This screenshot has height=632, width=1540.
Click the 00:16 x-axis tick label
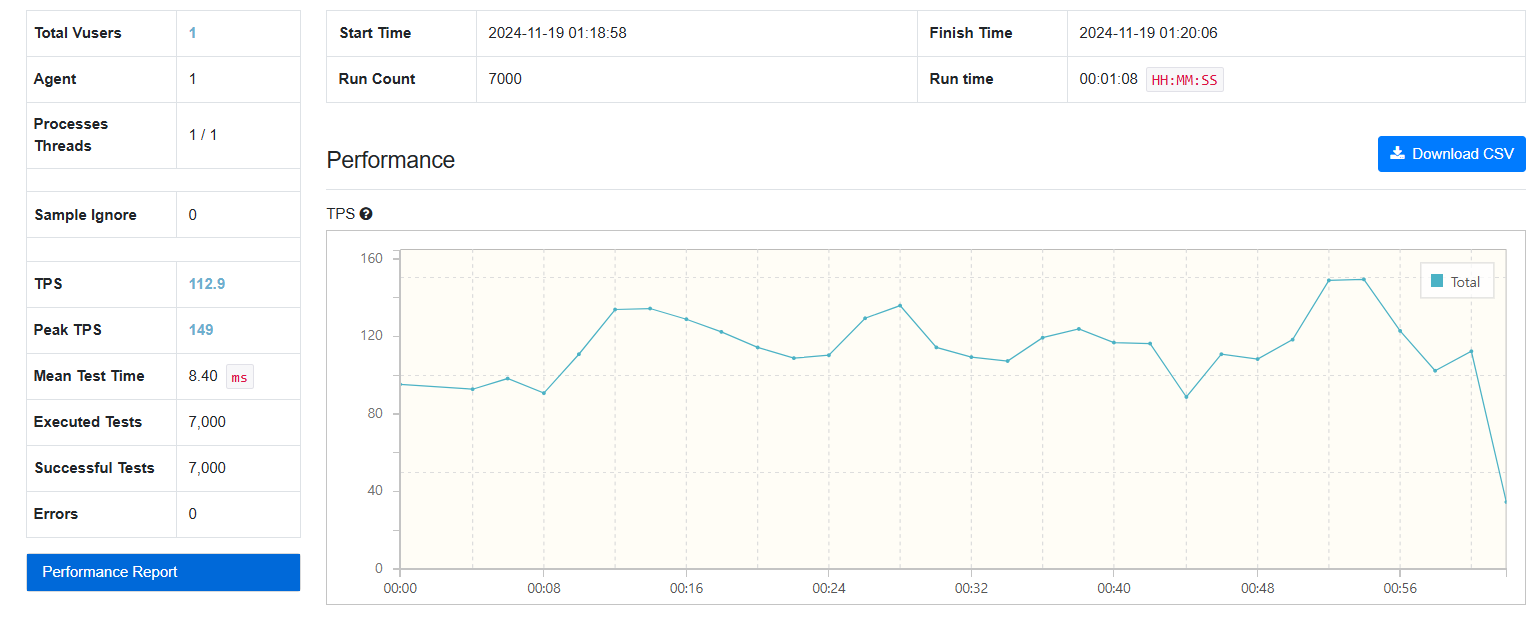point(686,589)
